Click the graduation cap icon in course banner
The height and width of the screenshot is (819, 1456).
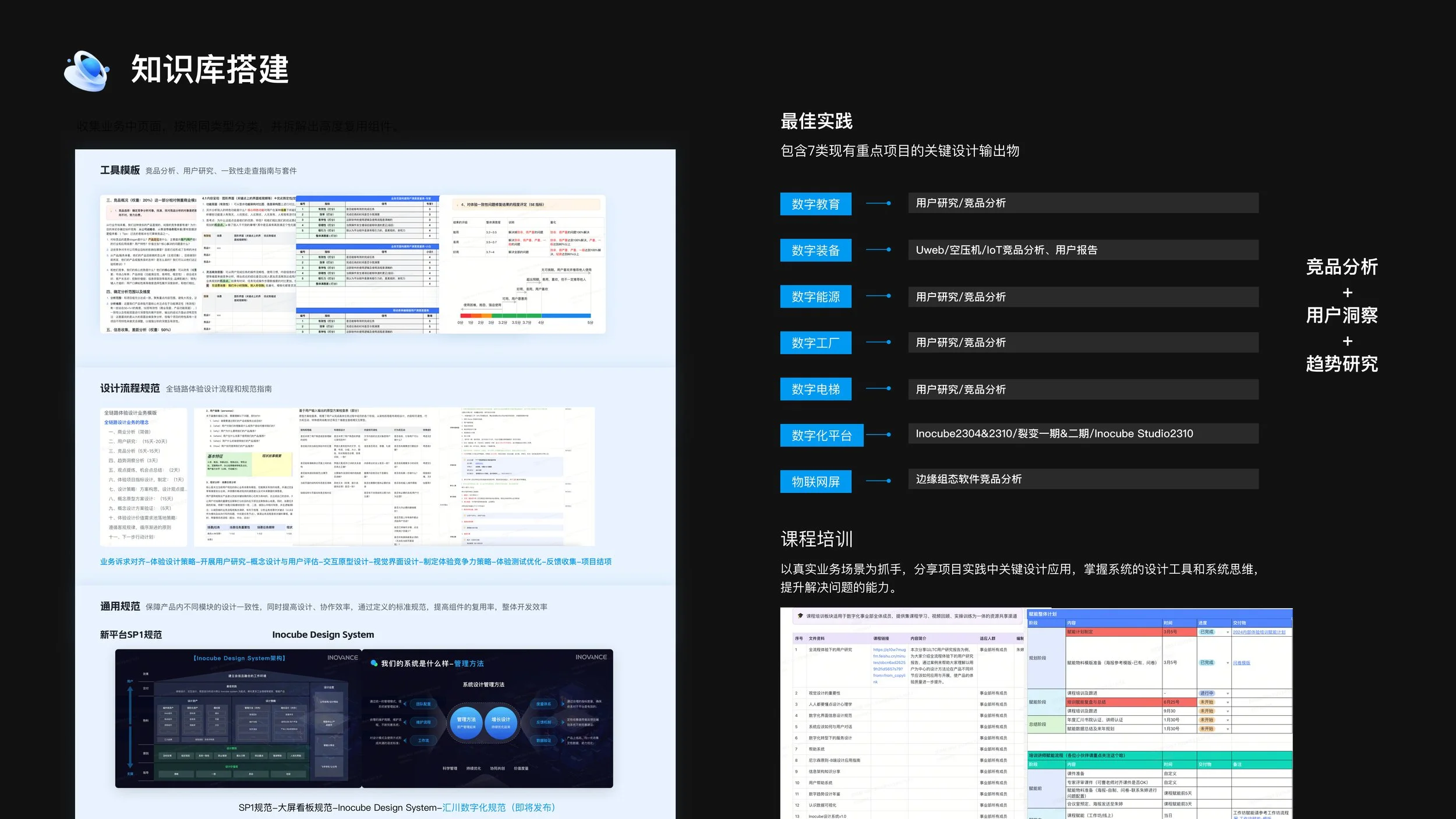point(800,616)
